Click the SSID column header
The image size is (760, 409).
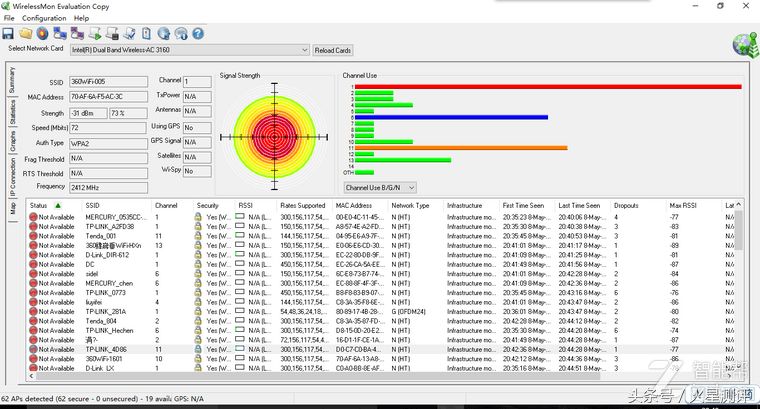point(94,205)
